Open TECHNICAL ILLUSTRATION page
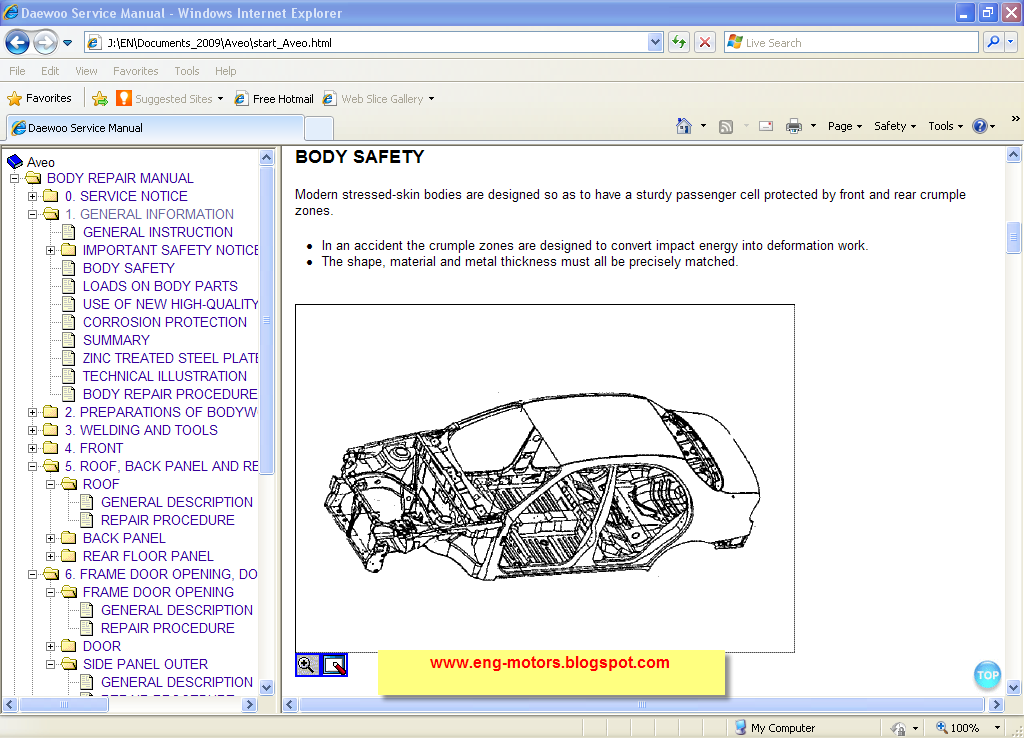The width and height of the screenshot is (1024, 738). coord(165,376)
